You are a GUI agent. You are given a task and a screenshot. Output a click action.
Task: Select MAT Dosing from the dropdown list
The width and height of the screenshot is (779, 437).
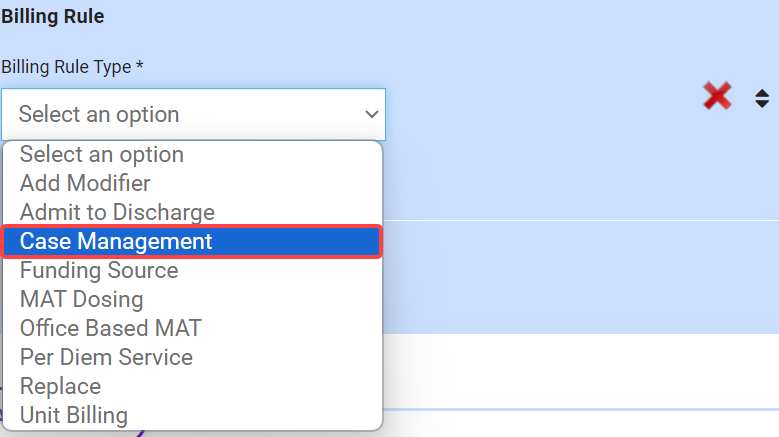(x=81, y=300)
